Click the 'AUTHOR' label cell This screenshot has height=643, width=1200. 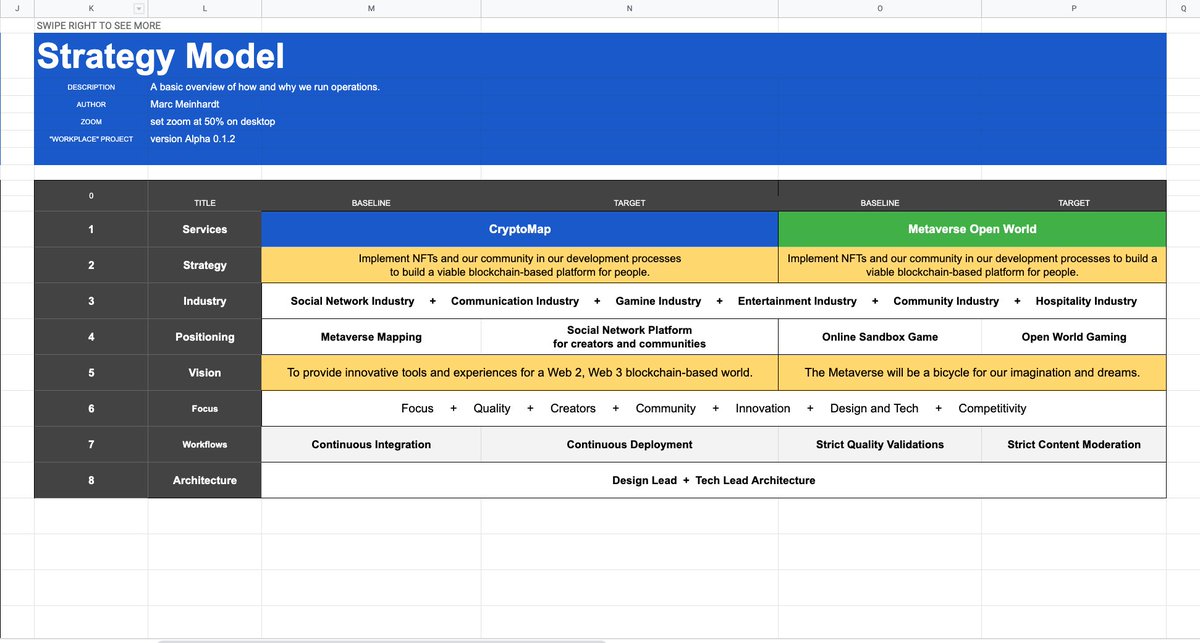[91, 104]
